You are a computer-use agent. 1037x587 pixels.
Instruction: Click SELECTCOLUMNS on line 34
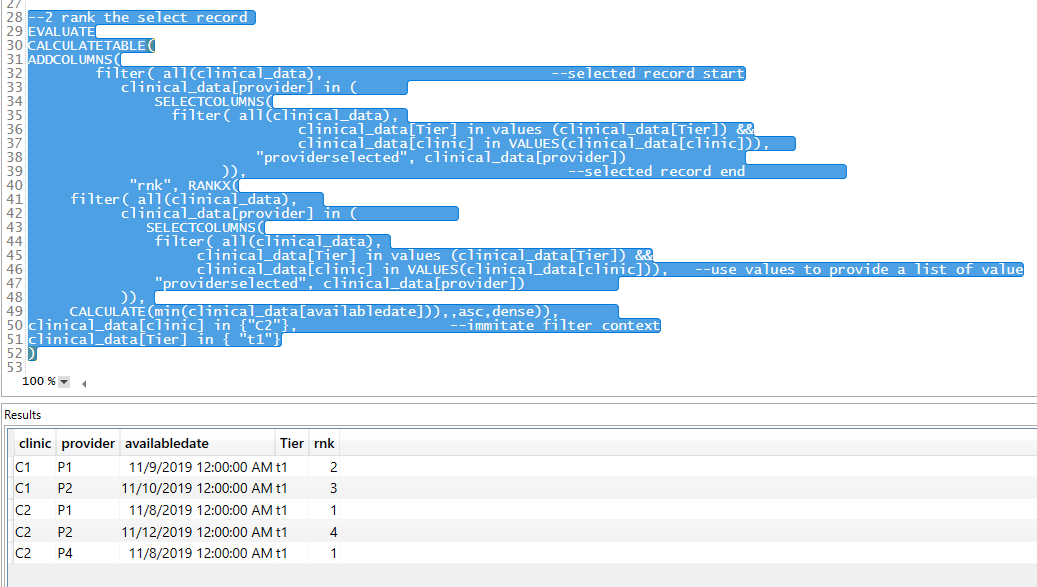pyautogui.click(x=210, y=102)
